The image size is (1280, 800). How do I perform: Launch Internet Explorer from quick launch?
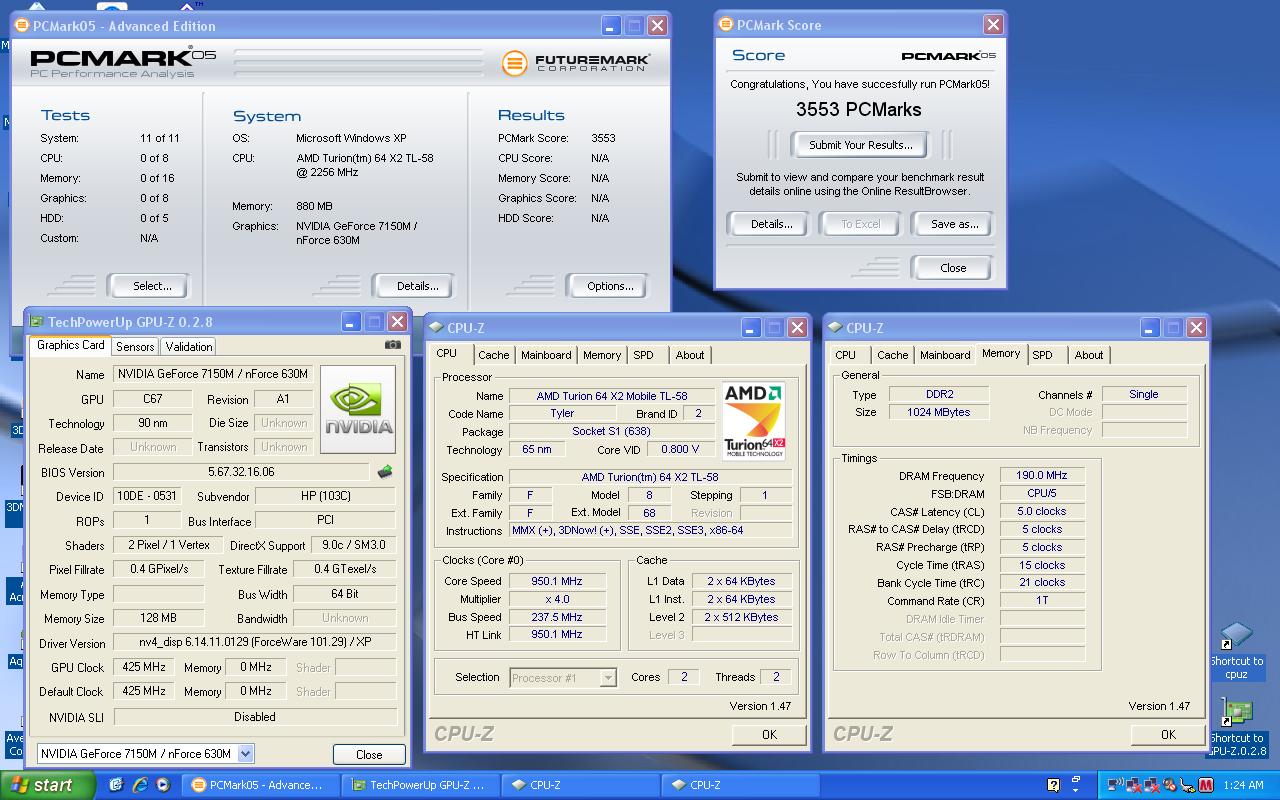coord(140,785)
